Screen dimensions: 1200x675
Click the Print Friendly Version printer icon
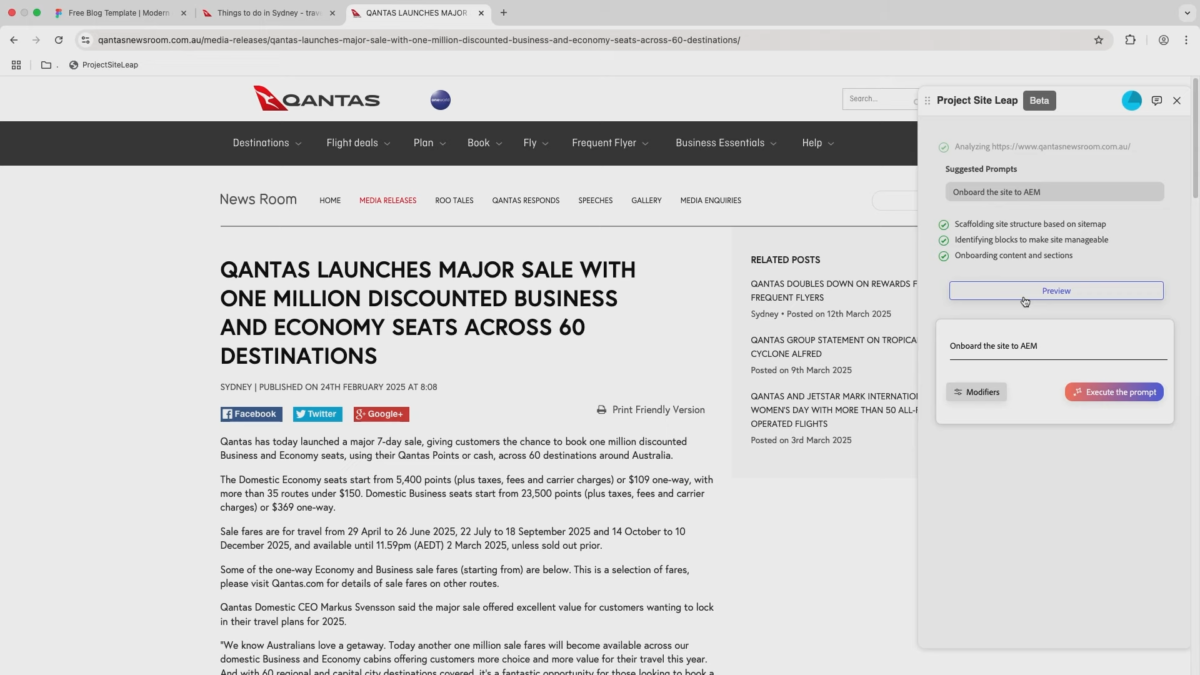[601, 410]
